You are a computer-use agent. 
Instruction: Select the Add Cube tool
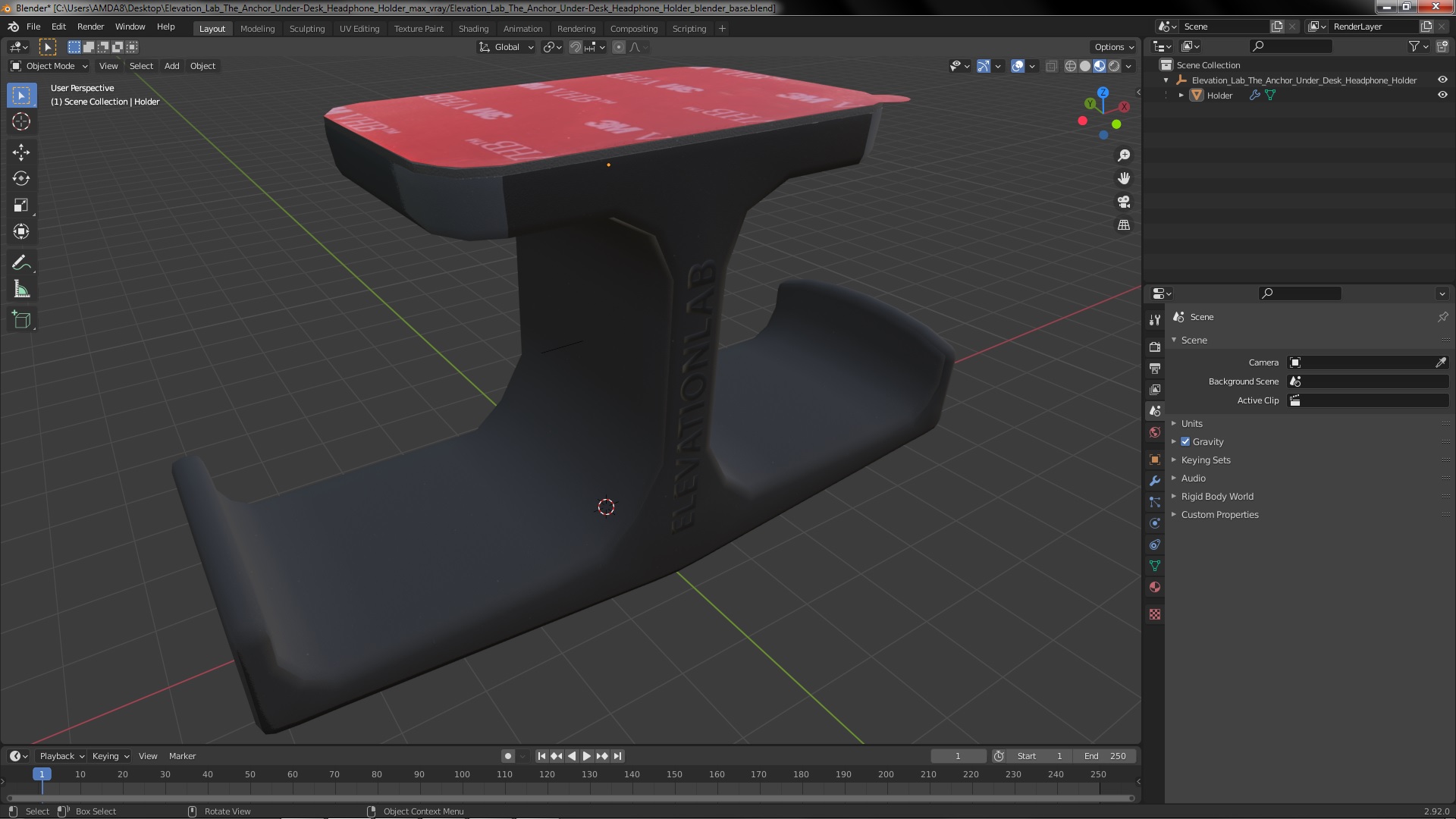pos(21,320)
